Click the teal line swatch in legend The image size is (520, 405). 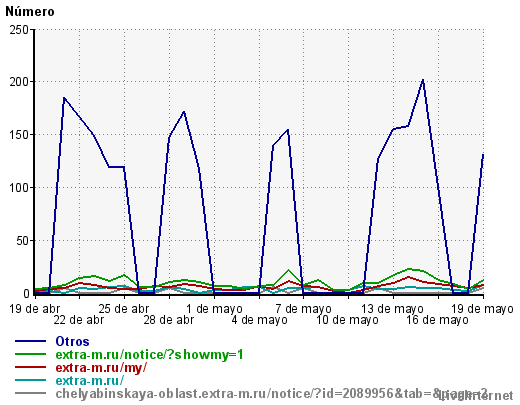pyautogui.click(x=30, y=380)
